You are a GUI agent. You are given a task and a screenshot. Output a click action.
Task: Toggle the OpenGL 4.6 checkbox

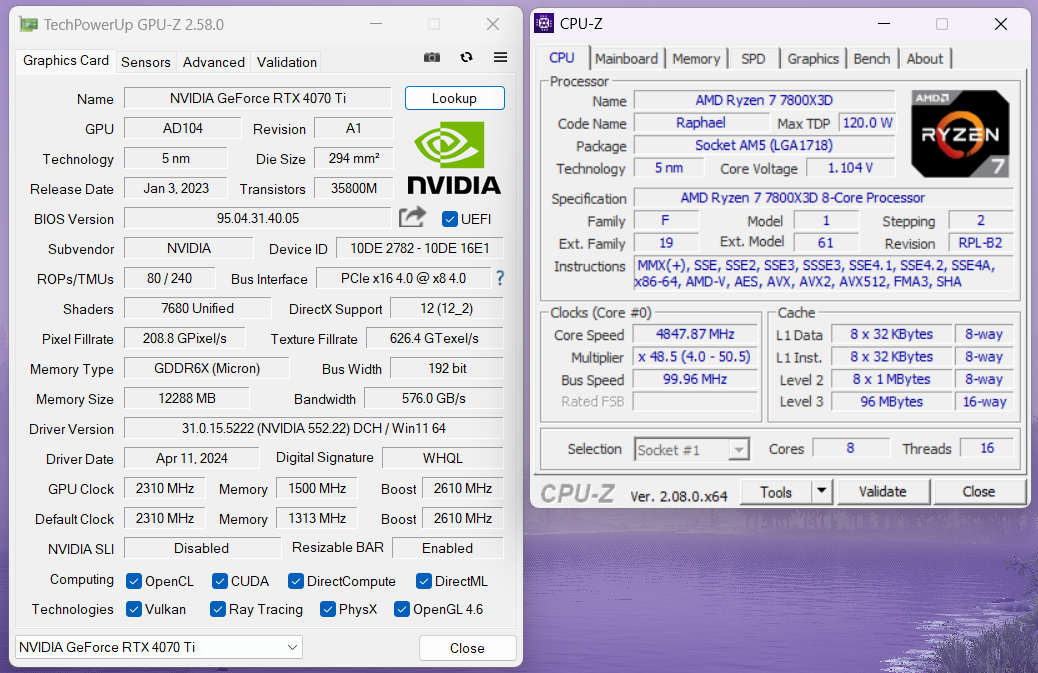(x=402, y=609)
